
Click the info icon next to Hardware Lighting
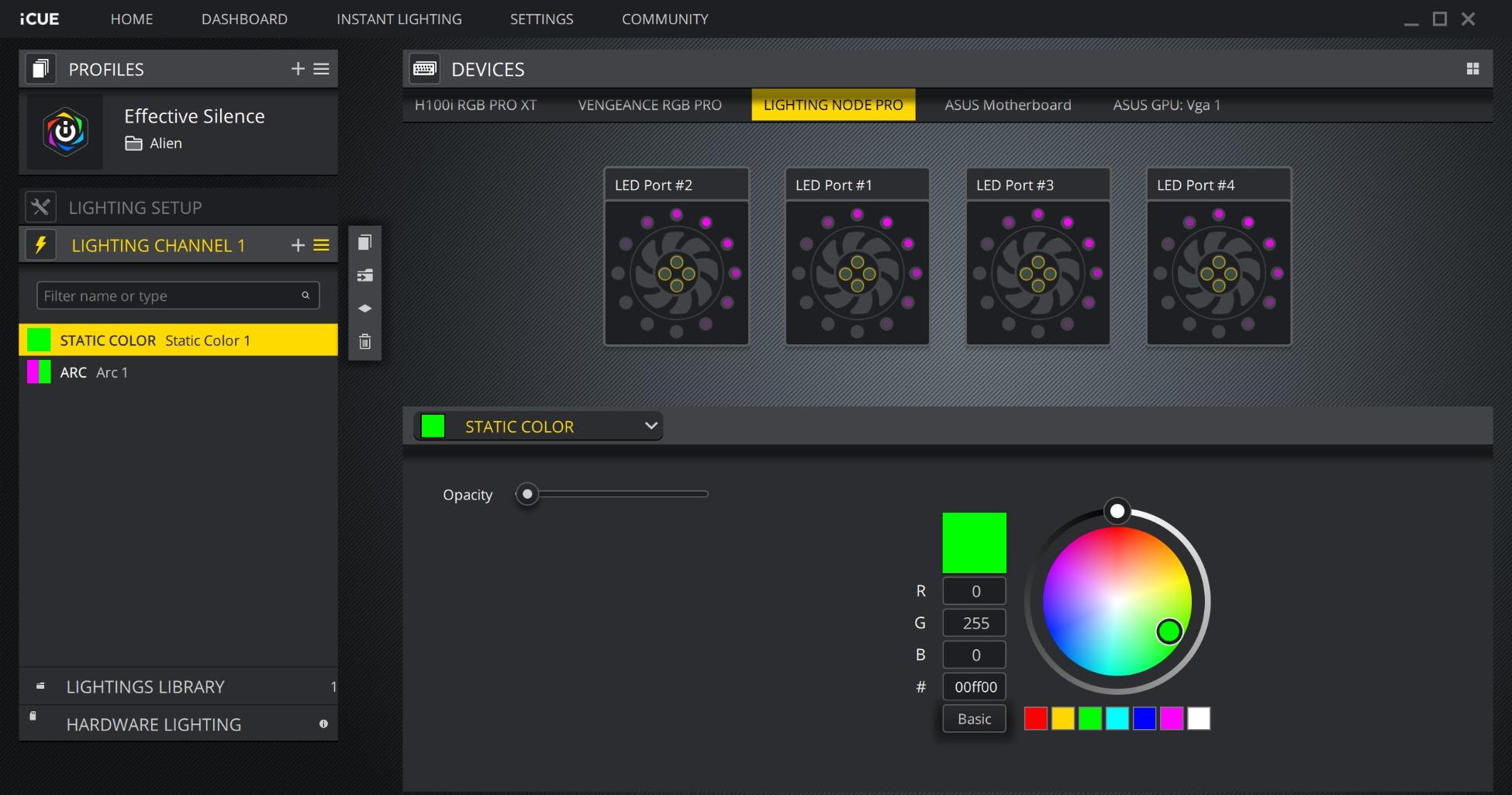[323, 724]
